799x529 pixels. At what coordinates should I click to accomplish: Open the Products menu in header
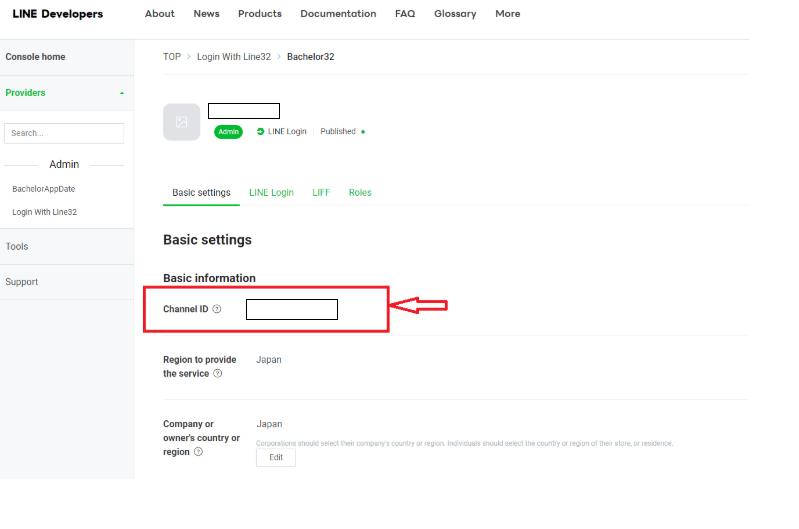(x=260, y=14)
